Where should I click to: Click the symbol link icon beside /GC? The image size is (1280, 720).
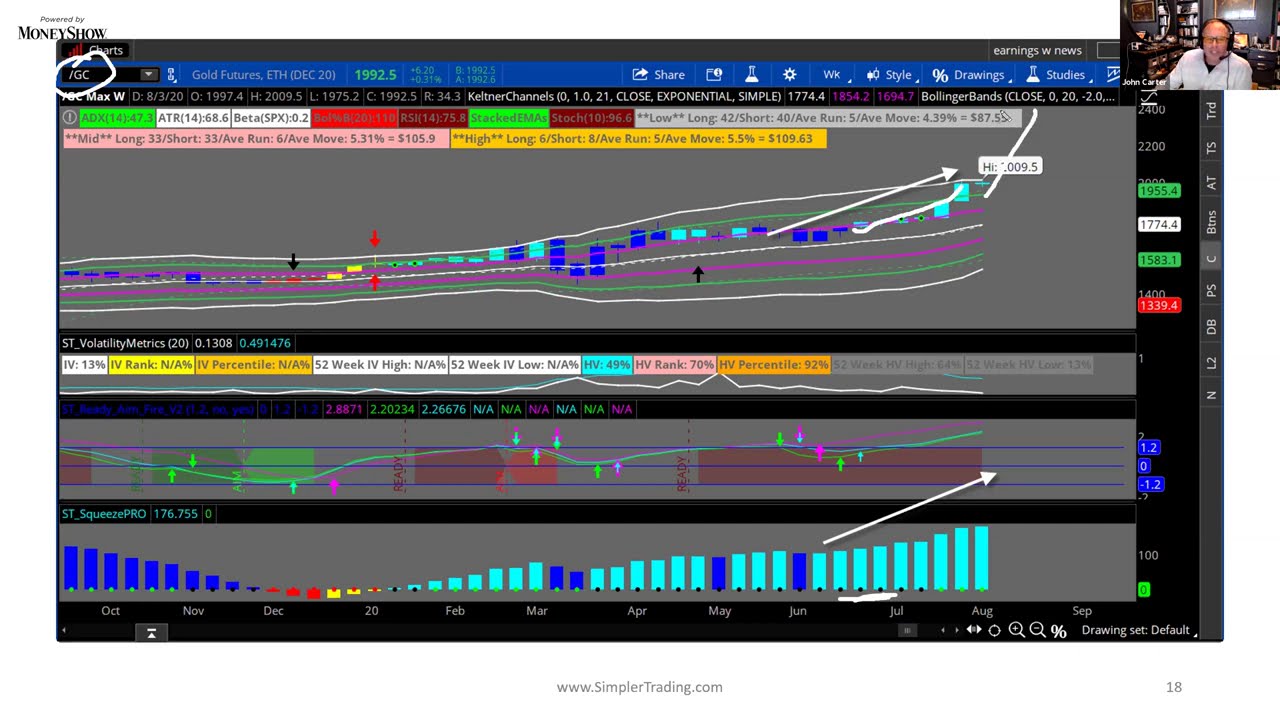coord(171,75)
